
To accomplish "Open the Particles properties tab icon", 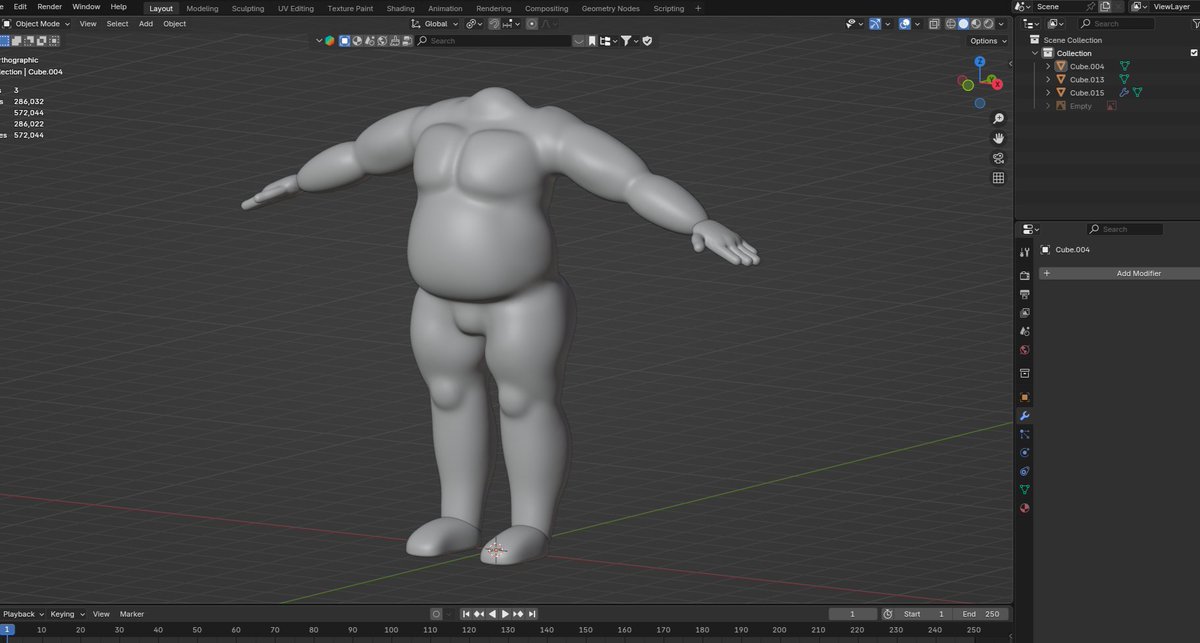I will click(x=1024, y=434).
